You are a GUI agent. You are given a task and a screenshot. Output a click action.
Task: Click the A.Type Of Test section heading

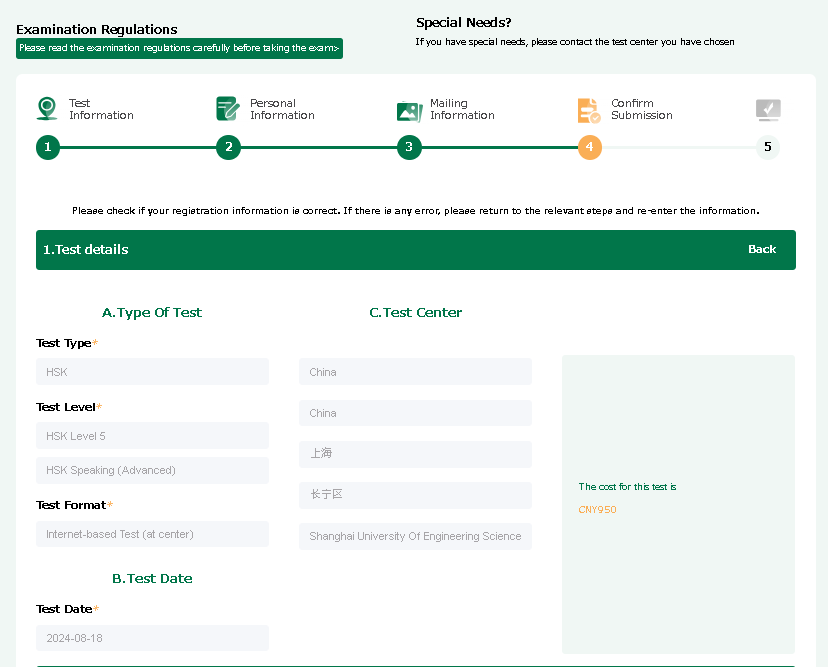point(152,313)
